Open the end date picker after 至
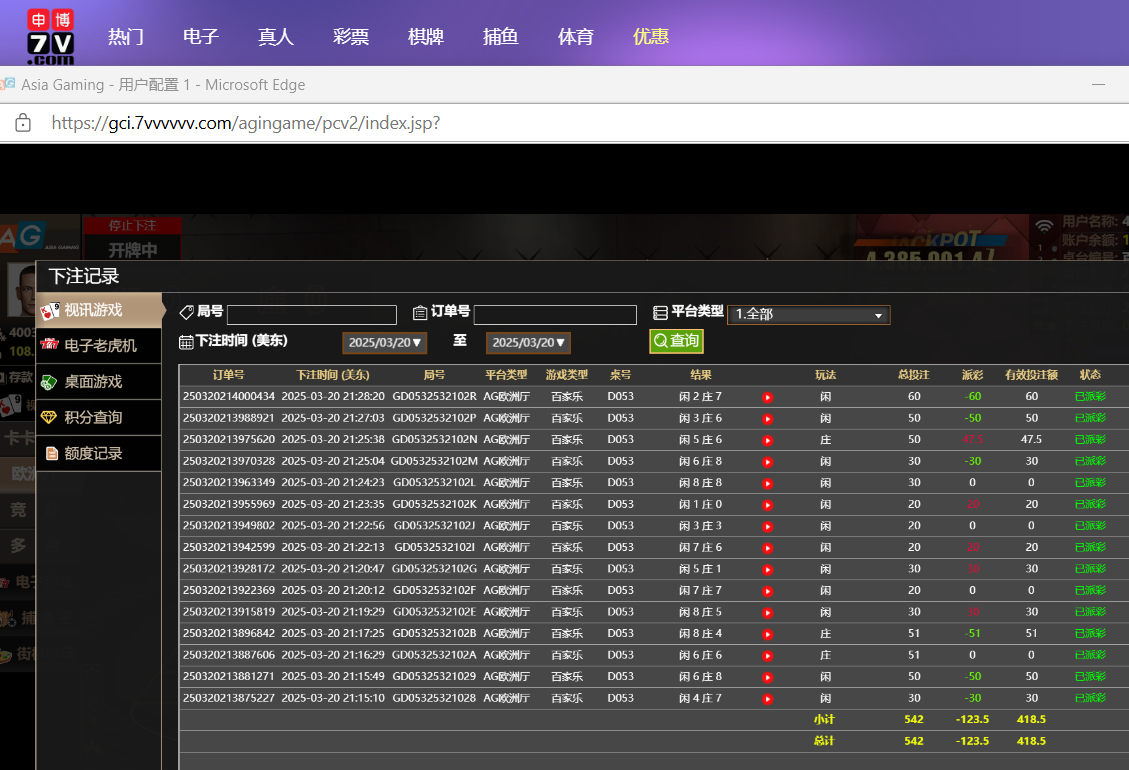The width and height of the screenshot is (1129, 770). point(528,342)
